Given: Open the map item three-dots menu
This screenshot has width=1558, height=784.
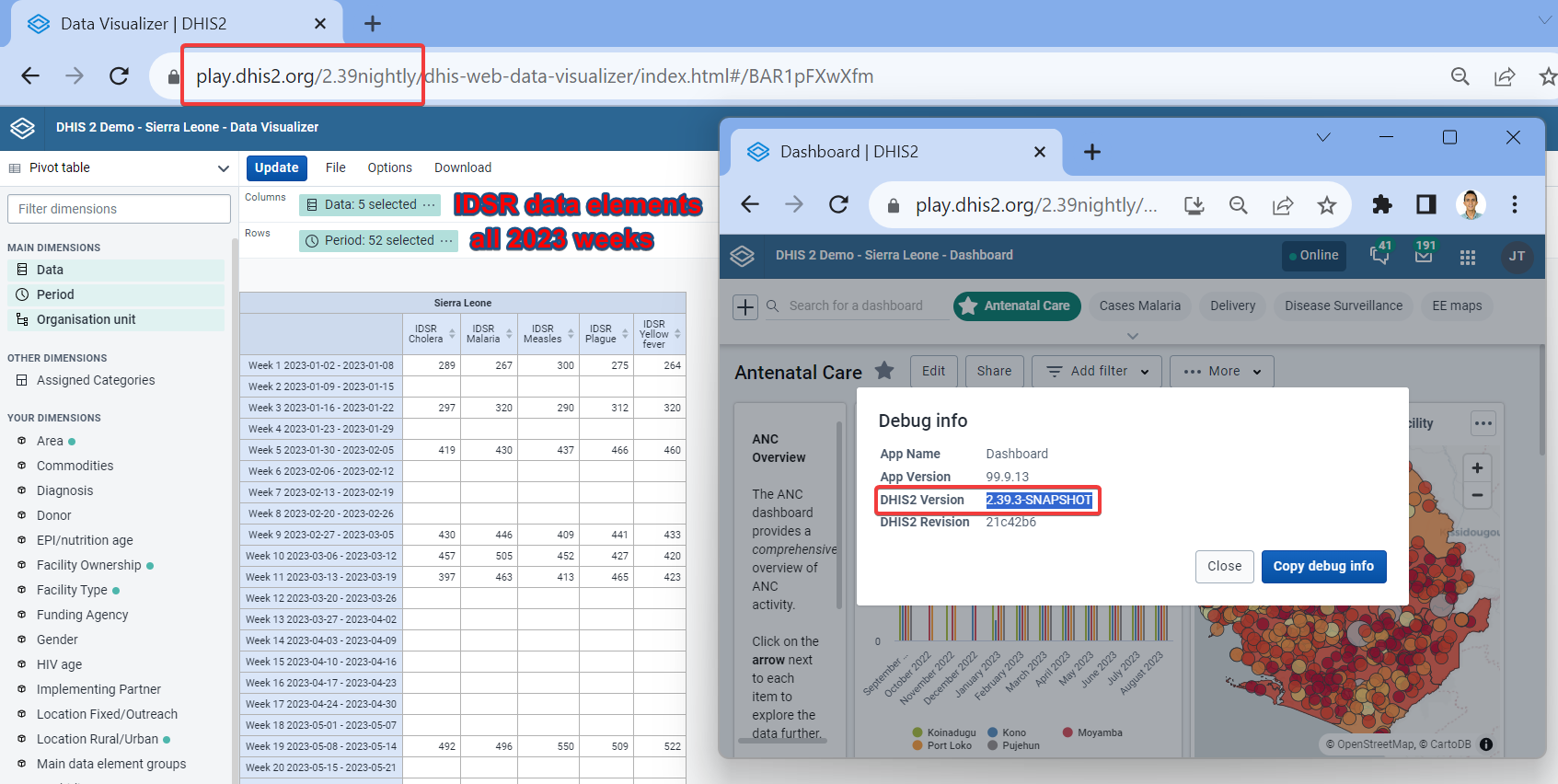Looking at the screenshot, I should (x=1483, y=423).
